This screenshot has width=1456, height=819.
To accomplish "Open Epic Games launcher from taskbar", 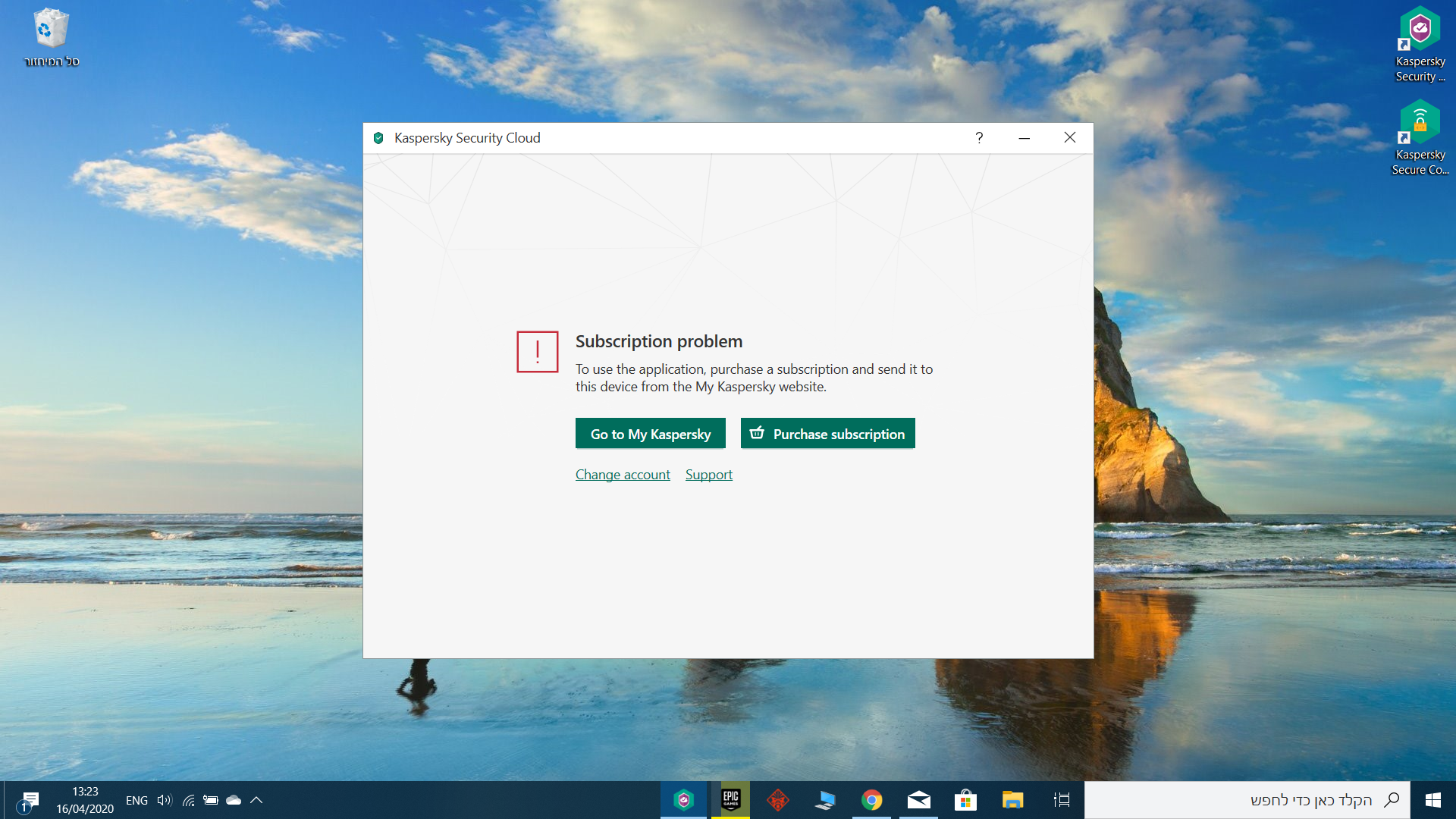I will click(x=731, y=800).
